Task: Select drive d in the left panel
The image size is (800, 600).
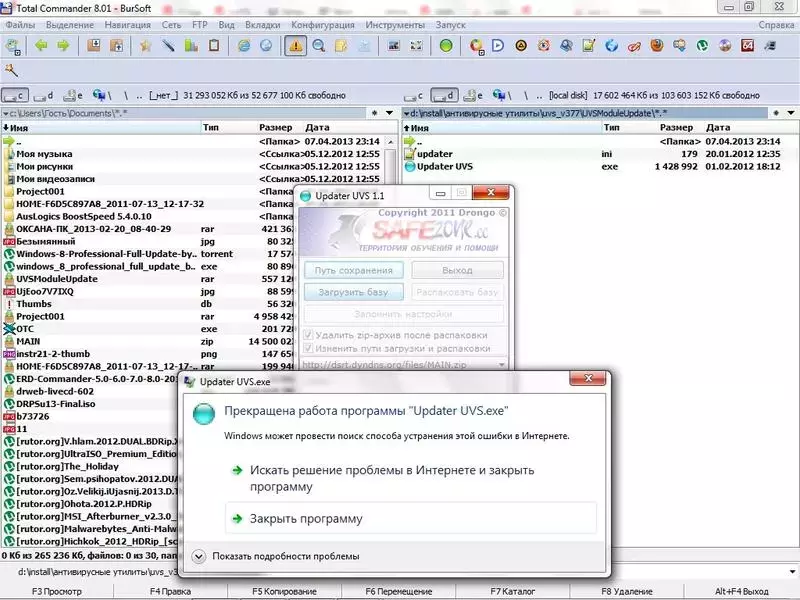Action: click(43, 95)
